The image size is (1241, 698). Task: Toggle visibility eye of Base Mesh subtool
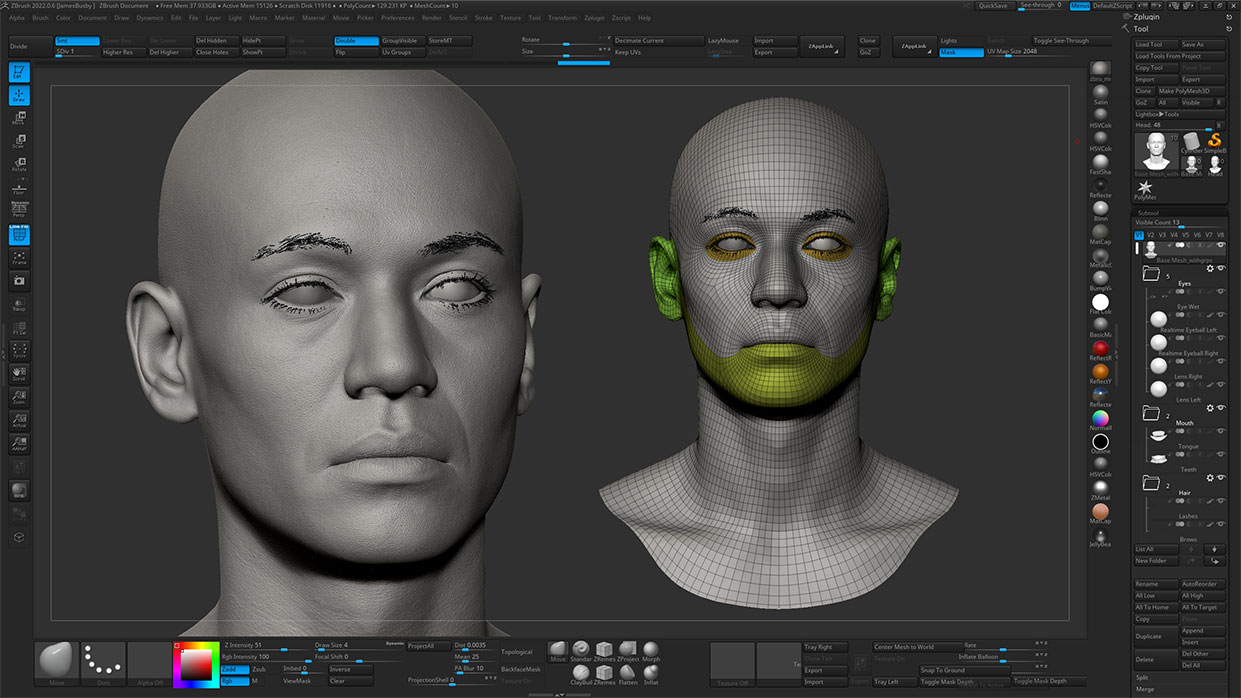(1220, 245)
